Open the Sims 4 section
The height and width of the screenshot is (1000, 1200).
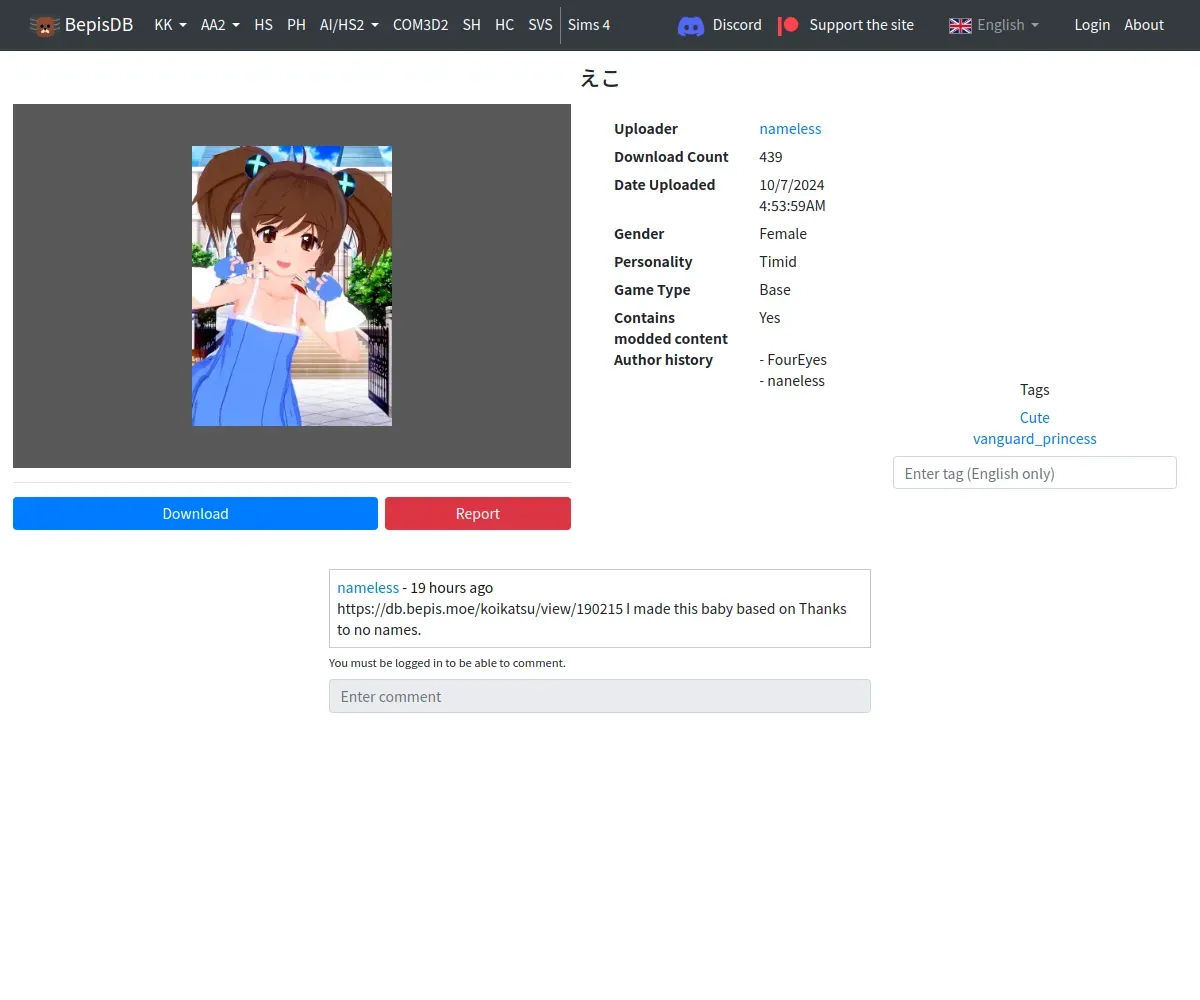coord(589,25)
